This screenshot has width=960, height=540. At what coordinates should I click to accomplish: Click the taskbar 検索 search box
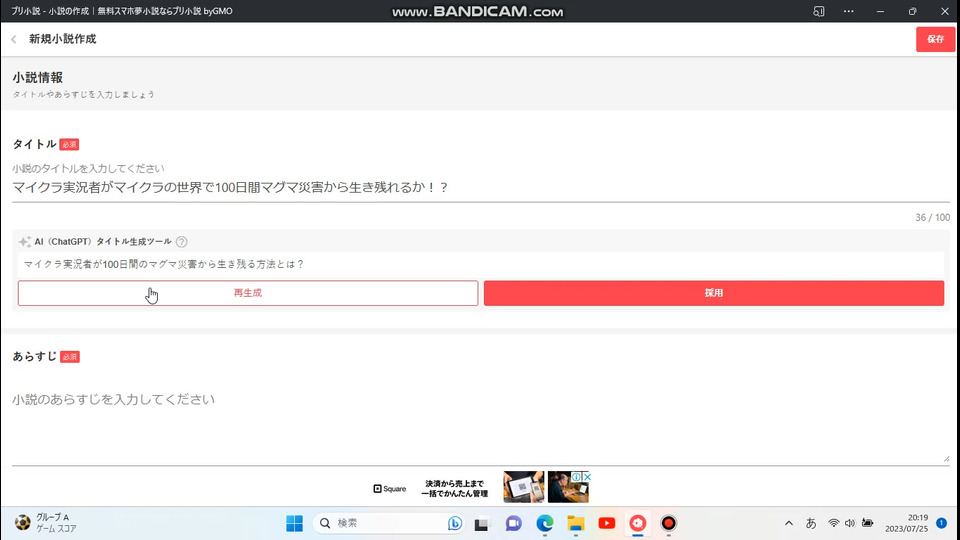(389, 523)
